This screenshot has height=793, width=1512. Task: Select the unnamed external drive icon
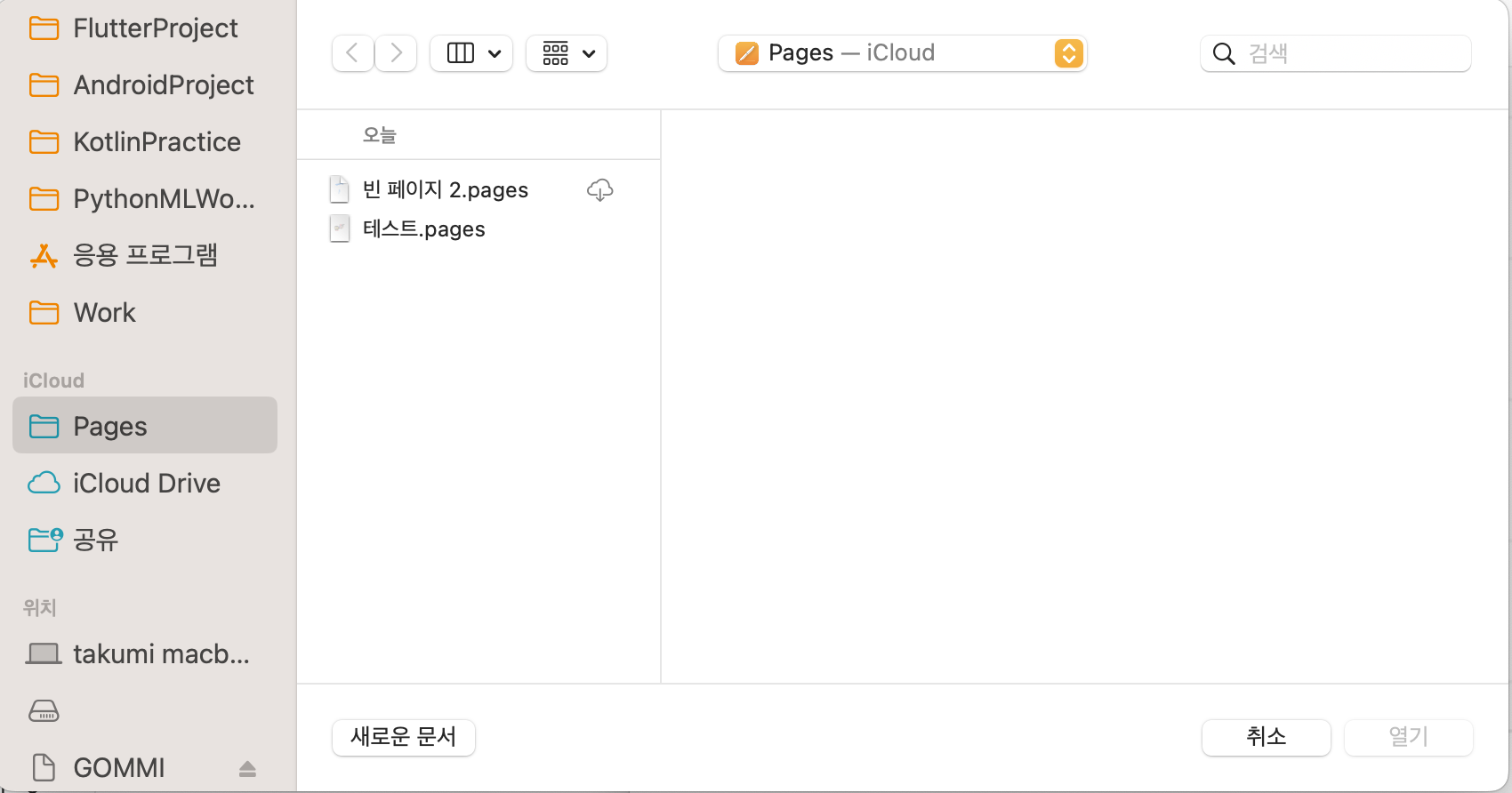(x=44, y=710)
